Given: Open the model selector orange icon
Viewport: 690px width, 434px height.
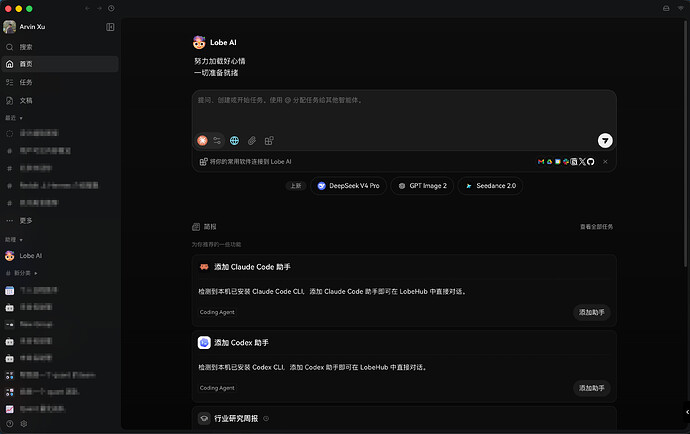Looking at the screenshot, I should [202, 140].
